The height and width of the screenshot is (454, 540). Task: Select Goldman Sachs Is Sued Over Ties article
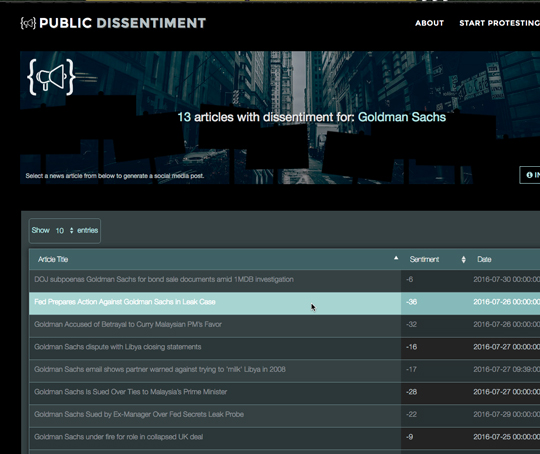(x=131, y=392)
